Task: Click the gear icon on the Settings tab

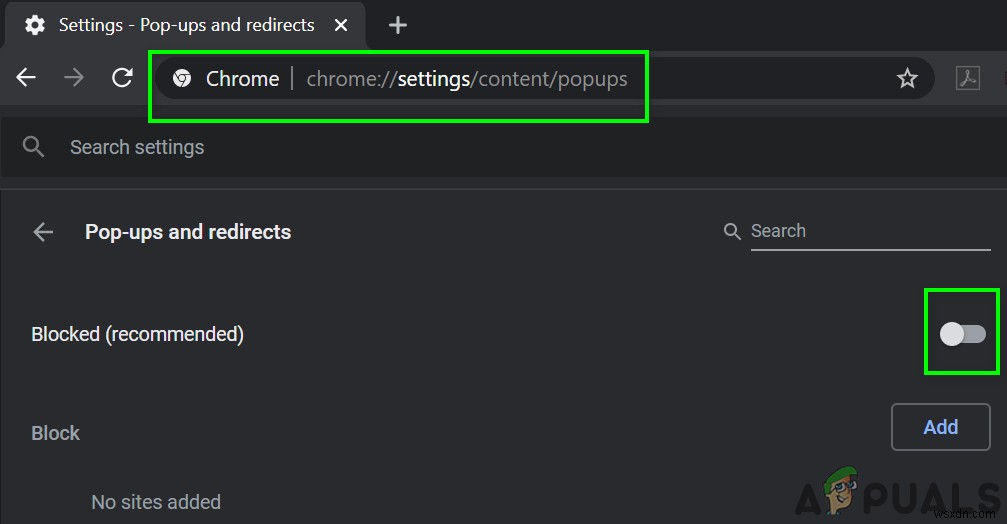Action: (35, 25)
